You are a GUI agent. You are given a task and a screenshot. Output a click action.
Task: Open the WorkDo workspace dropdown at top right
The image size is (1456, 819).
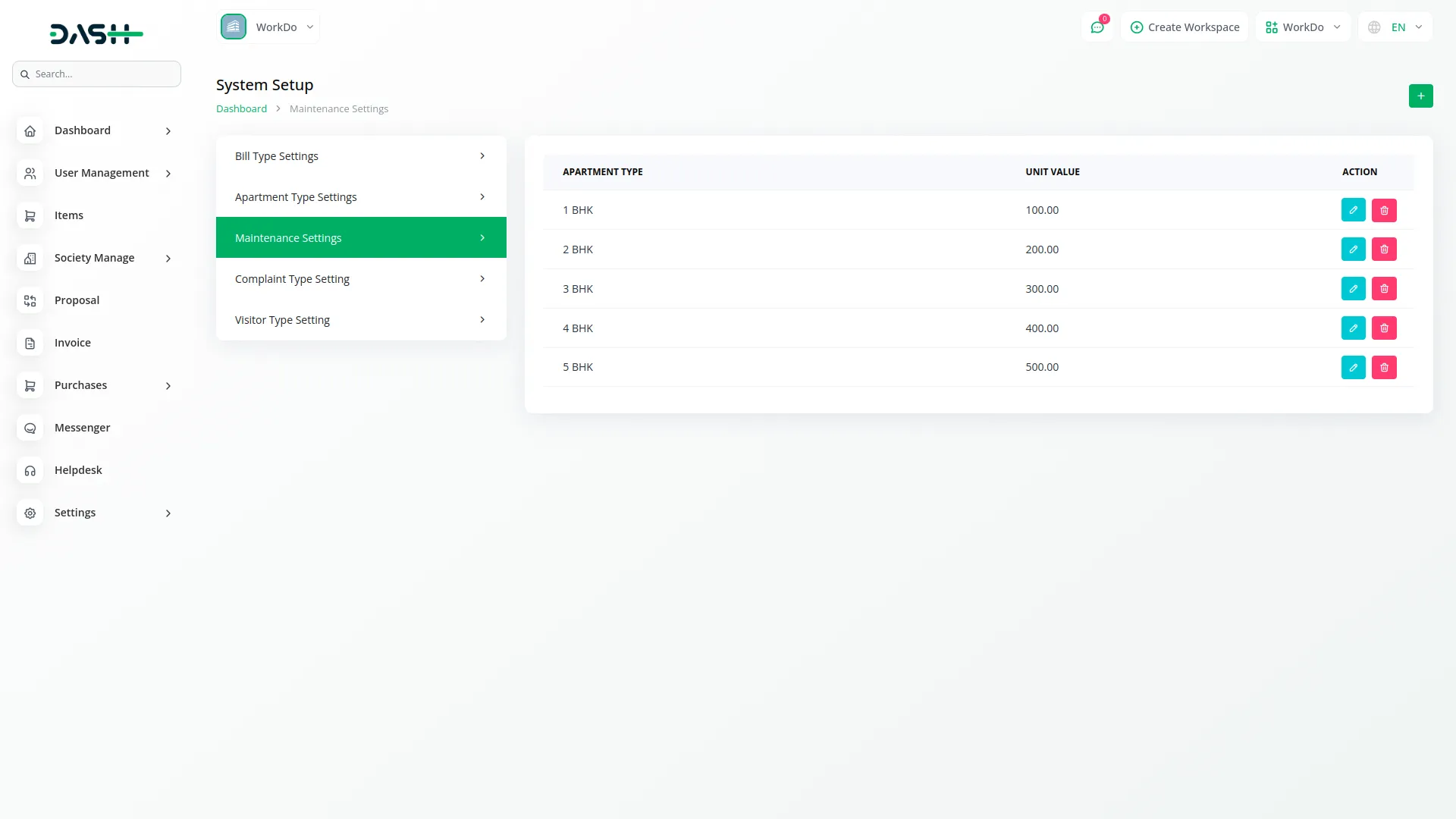1303,27
